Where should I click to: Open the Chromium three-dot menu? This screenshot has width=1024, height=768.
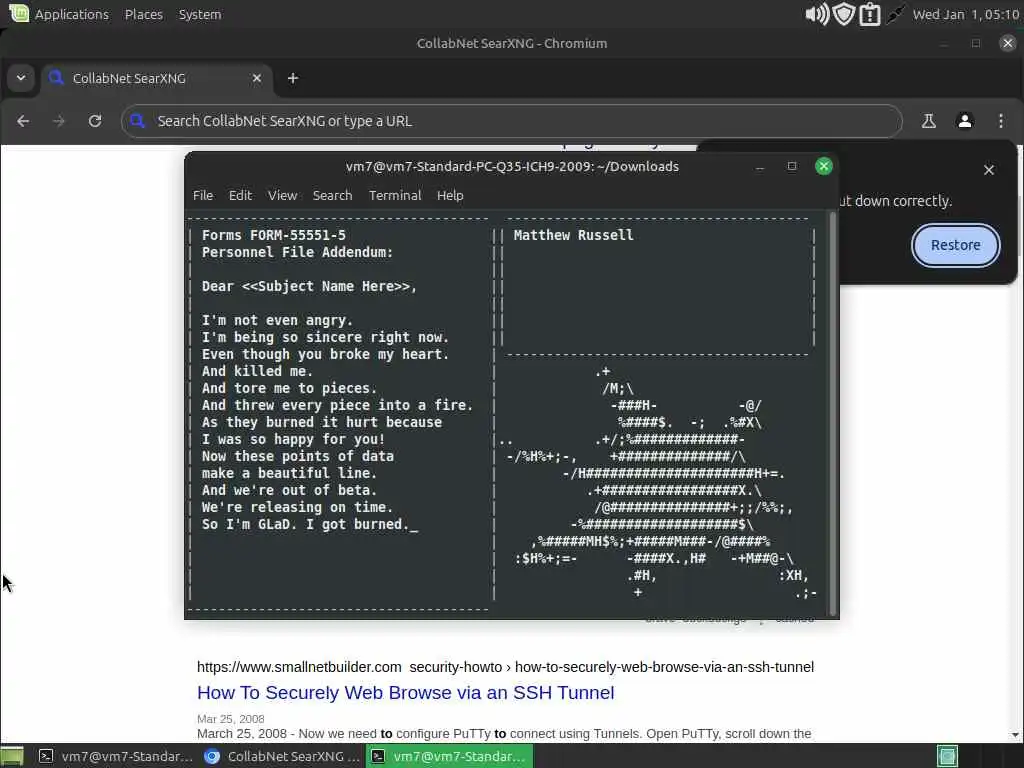1000,121
